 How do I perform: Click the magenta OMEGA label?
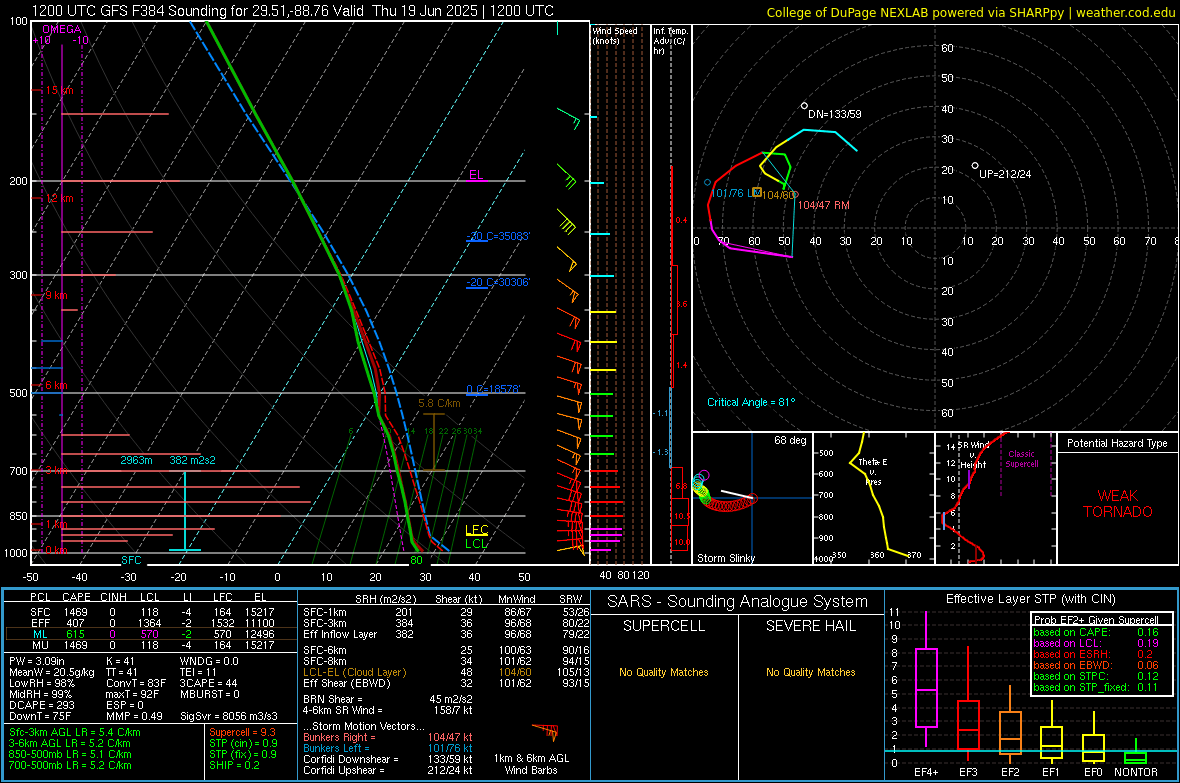pos(62,29)
